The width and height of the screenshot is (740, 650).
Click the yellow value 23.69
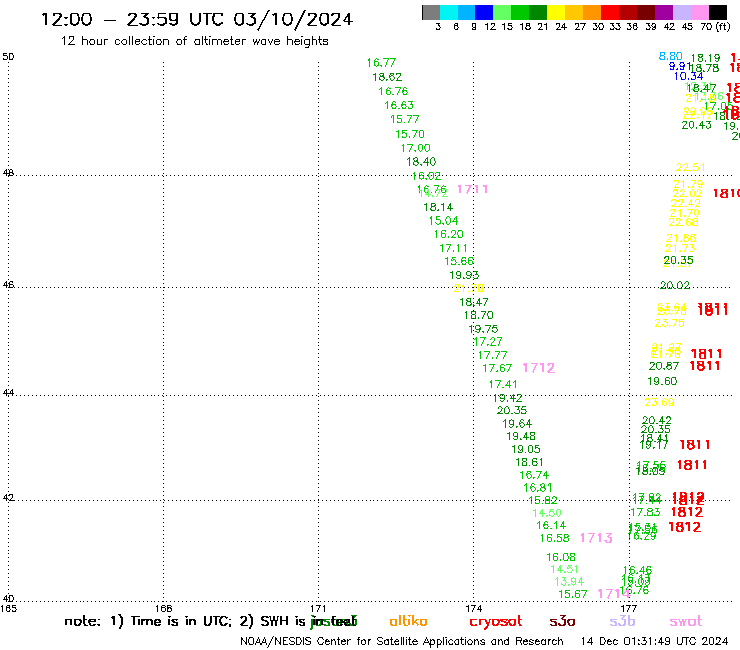[x=659, y=403]
